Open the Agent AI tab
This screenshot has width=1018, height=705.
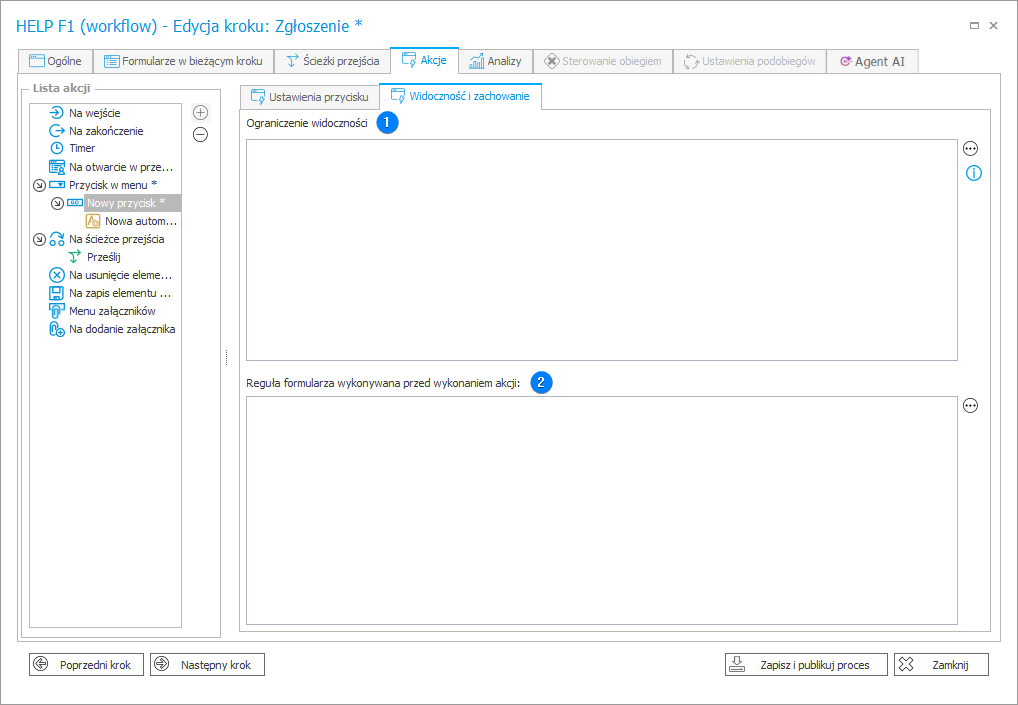pyautogui.click(x=872, y=61)
